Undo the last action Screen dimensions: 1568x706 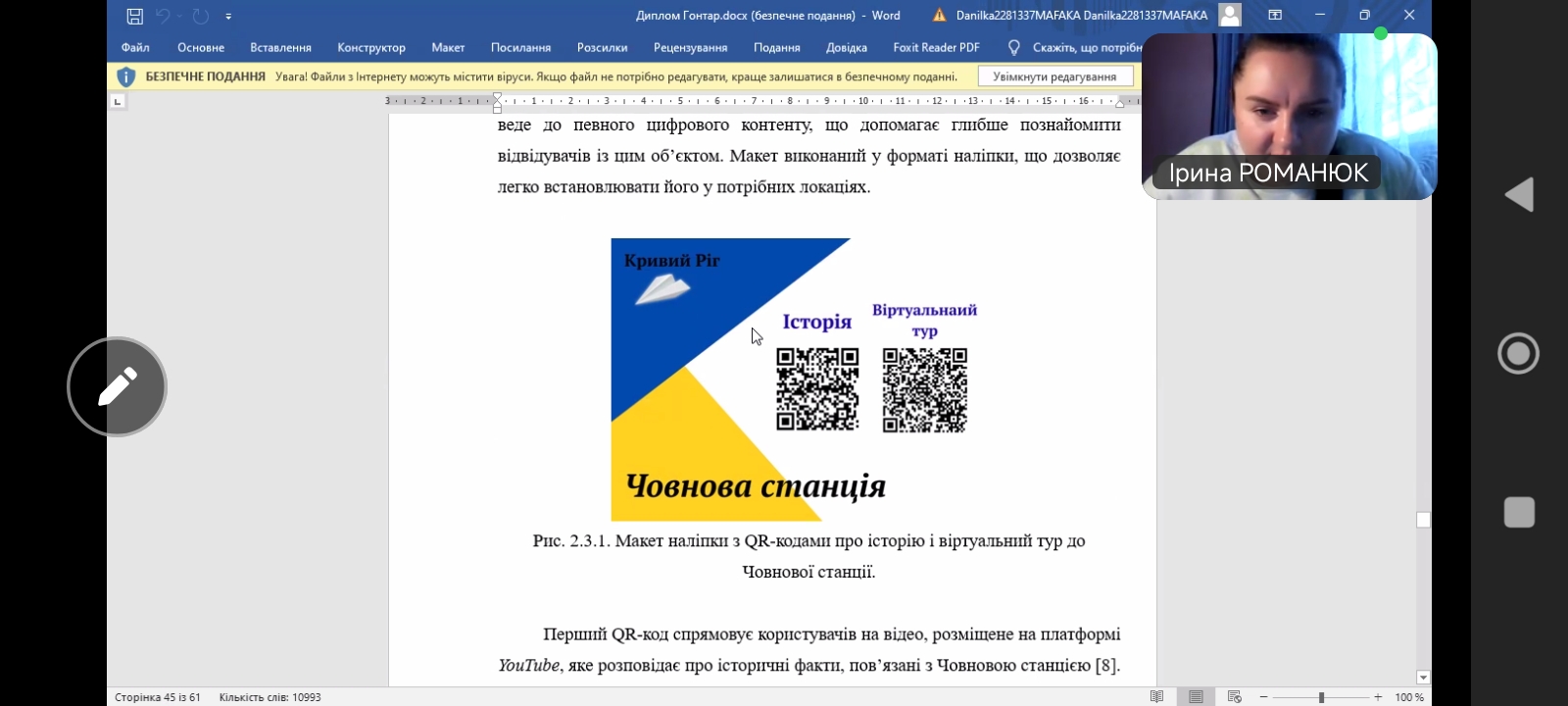pyautogui.click(x=163, y=16)
